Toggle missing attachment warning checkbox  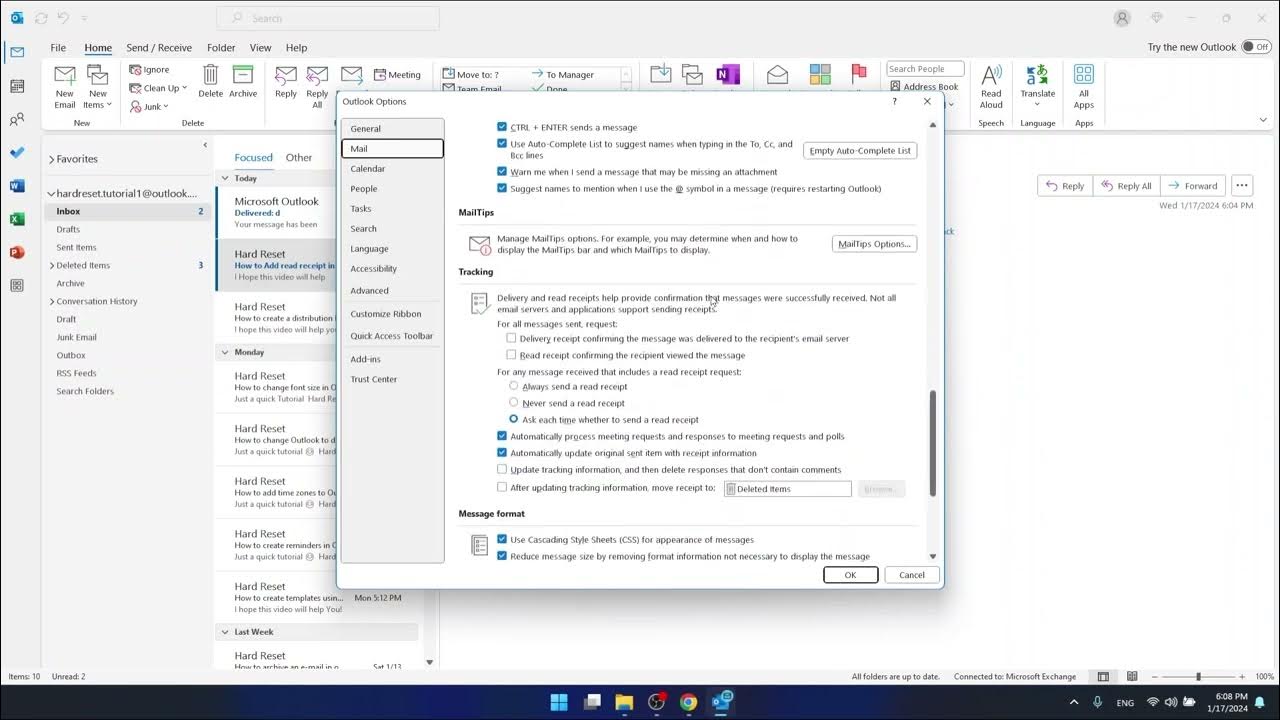[502, 172]
